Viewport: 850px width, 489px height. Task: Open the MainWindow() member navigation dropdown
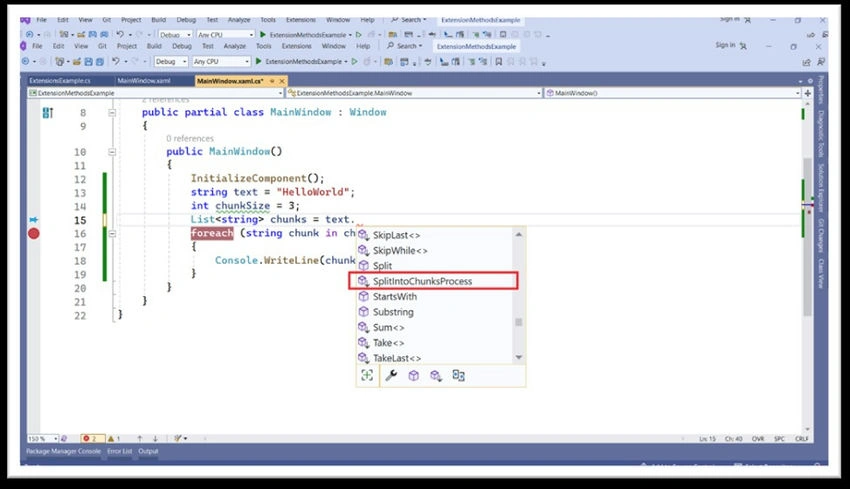point(672,93)
